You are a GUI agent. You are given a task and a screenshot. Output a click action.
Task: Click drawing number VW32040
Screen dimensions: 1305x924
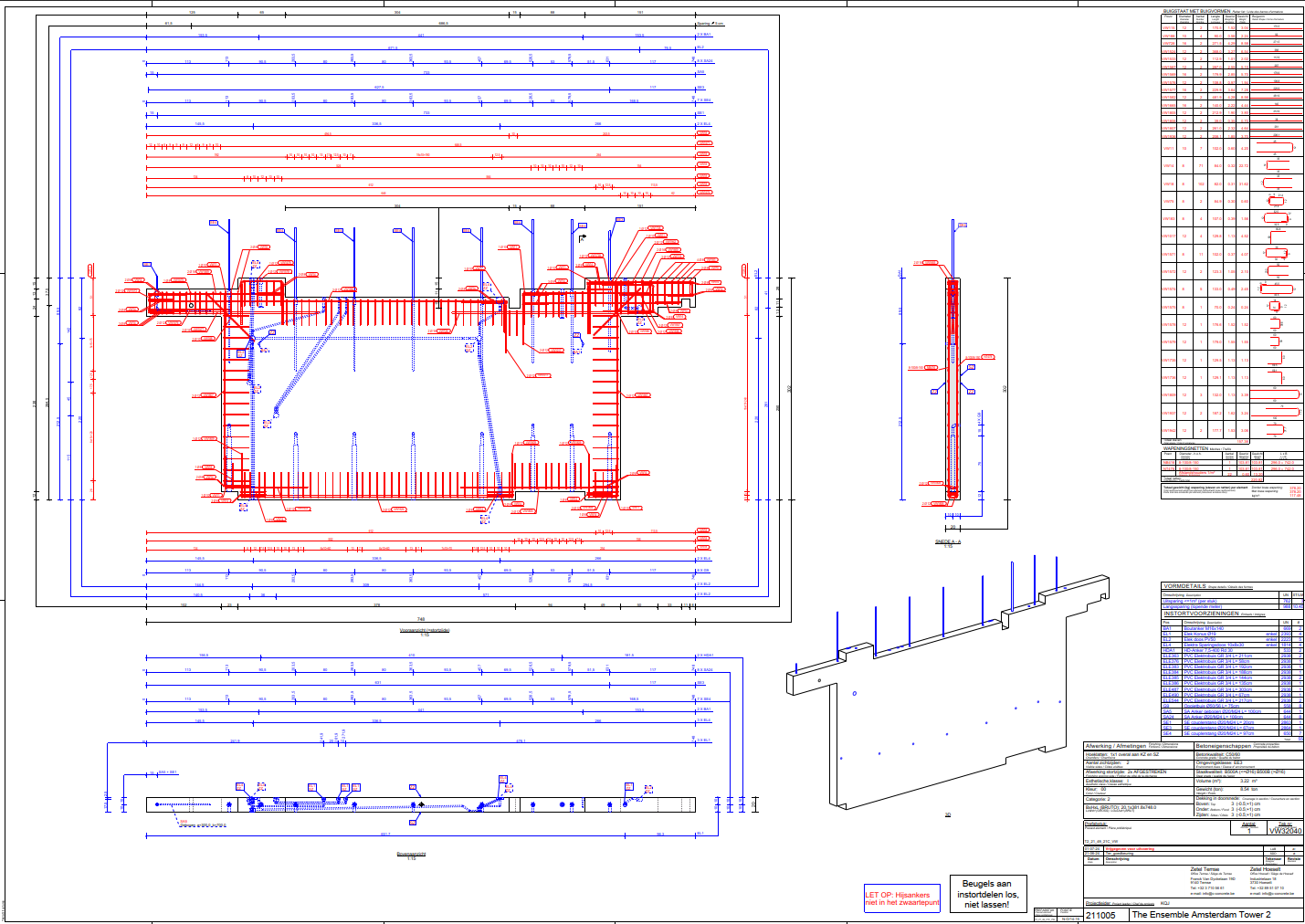(x=1285, y=832)
